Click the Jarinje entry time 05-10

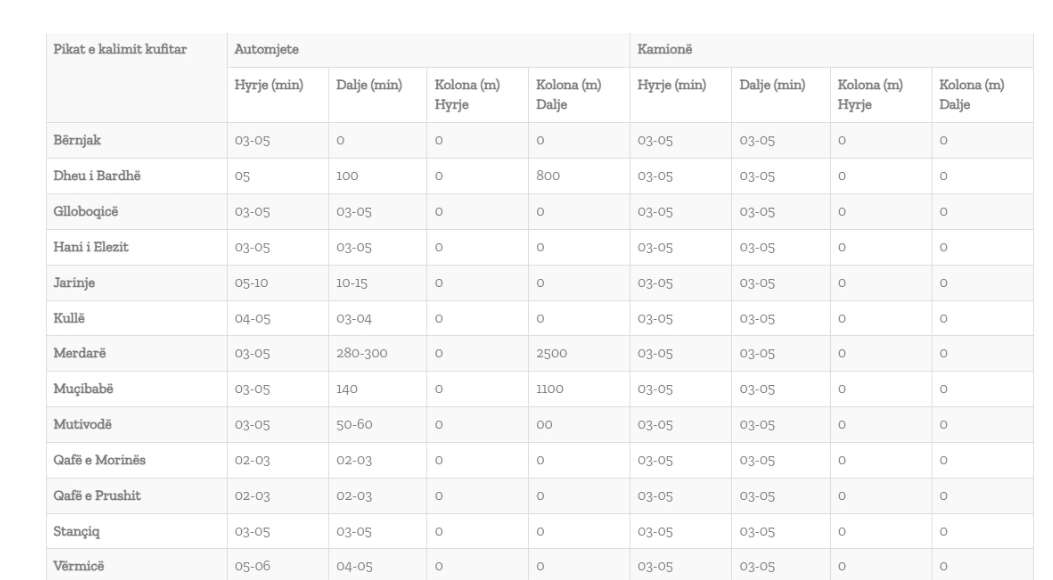pyautogui.click(x=251, y=283)
